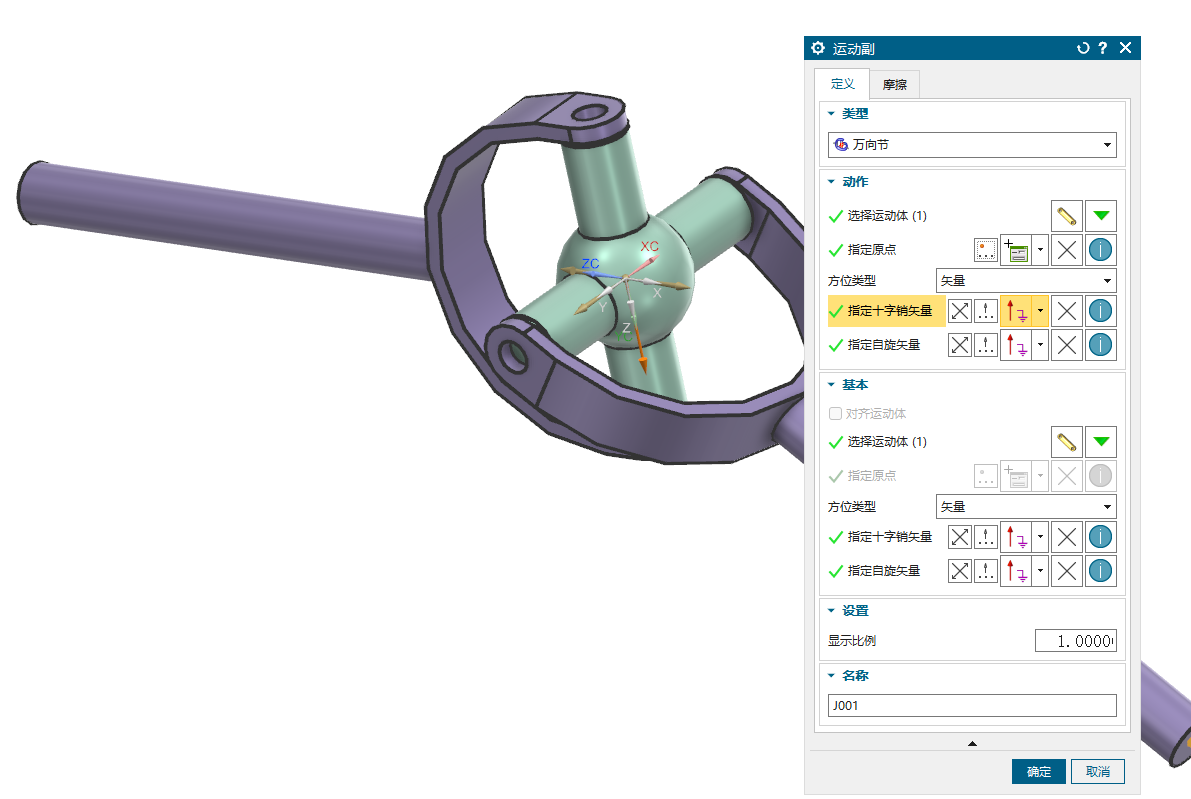This screenshot has height=799, width=1191.
Task: Reset the 运动副 dialog using title bar icon
Action: [1083, 48]
